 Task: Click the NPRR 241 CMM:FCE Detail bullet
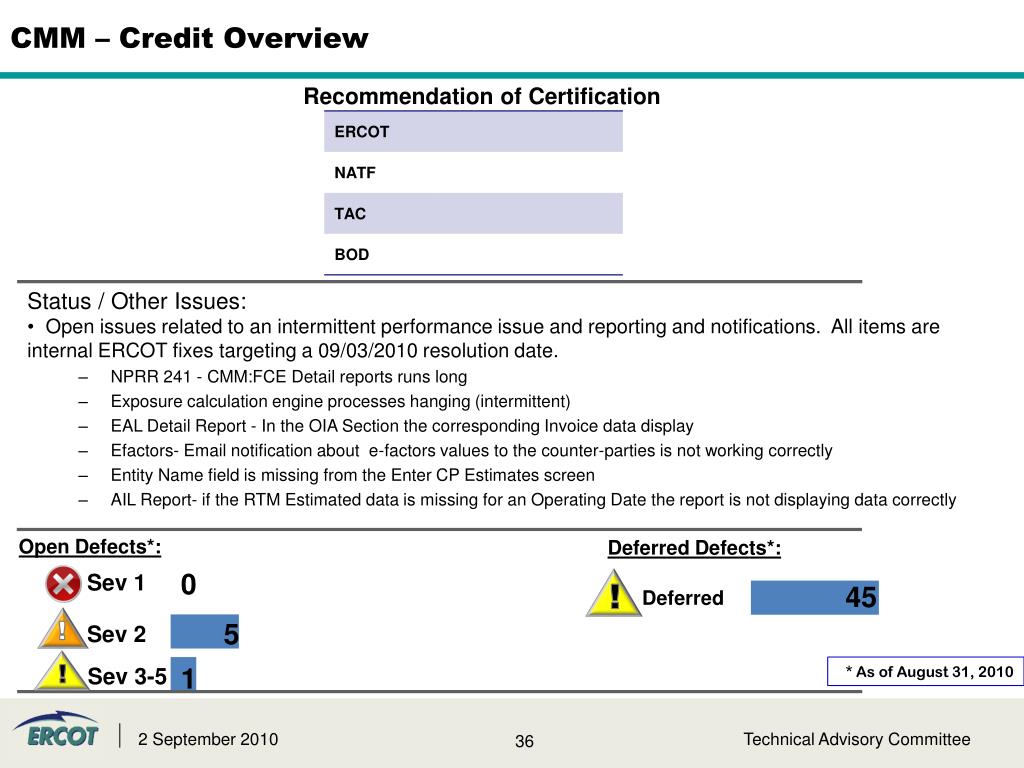click(x=289, y=377)
